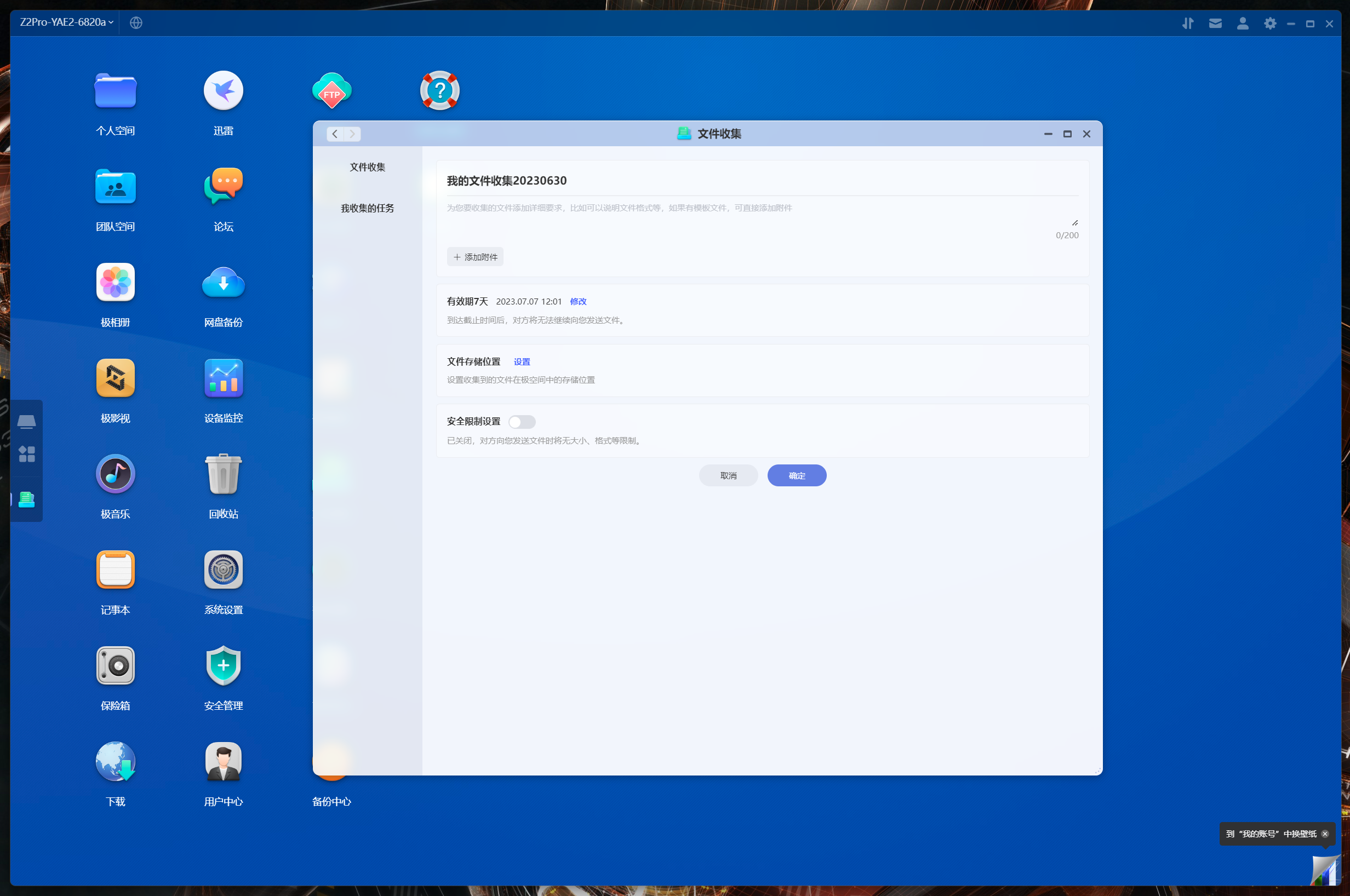Click the 修改 link beside expiry date
The height and width of the screenshot is (896, 1350).
(578, 301)
